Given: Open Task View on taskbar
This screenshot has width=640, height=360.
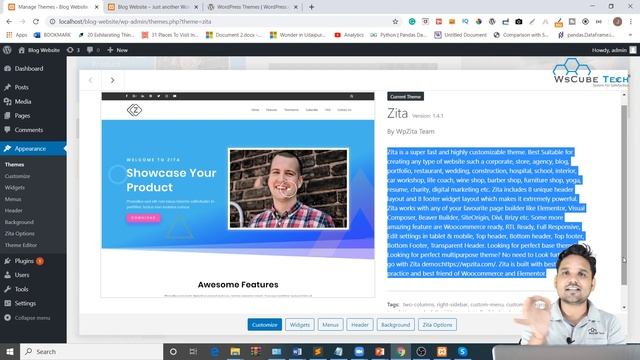Looking at the screenshot, I should click(193, 351).
